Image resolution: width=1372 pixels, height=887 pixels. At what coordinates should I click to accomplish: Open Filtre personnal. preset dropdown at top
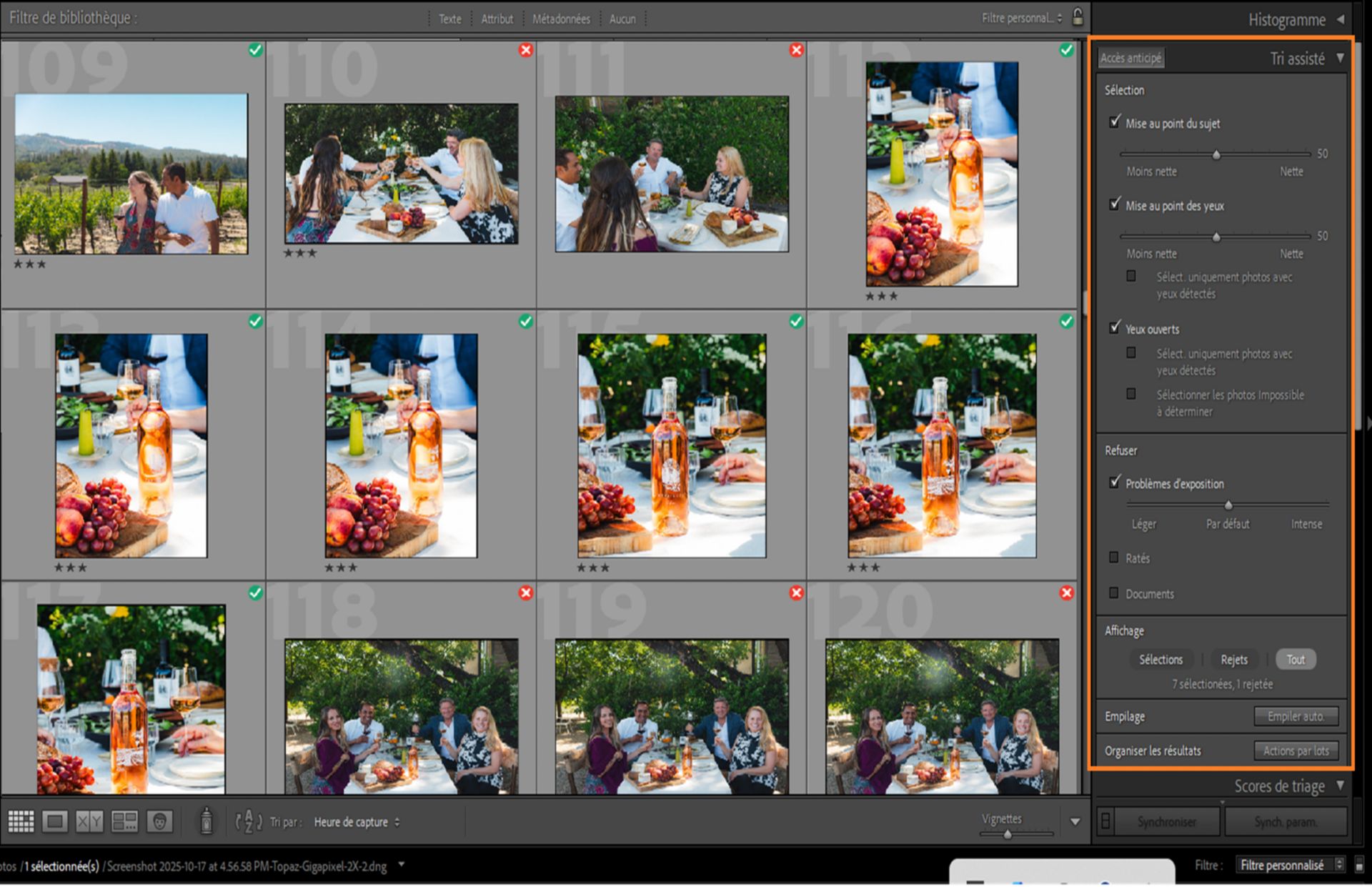pos(1022,18)
